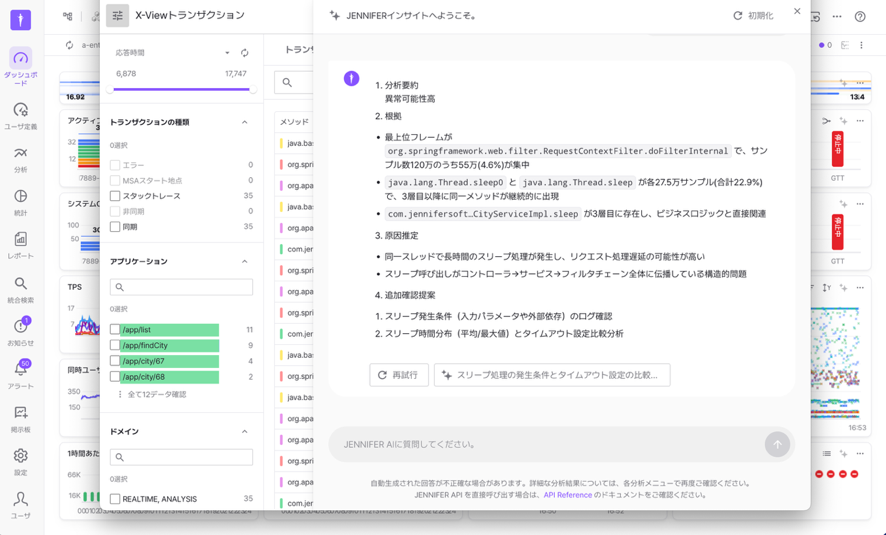The height and width of the screenshot is (535, 886).
Task: Refresh the 応答時間 filter
Action: [x=245, y=53]
